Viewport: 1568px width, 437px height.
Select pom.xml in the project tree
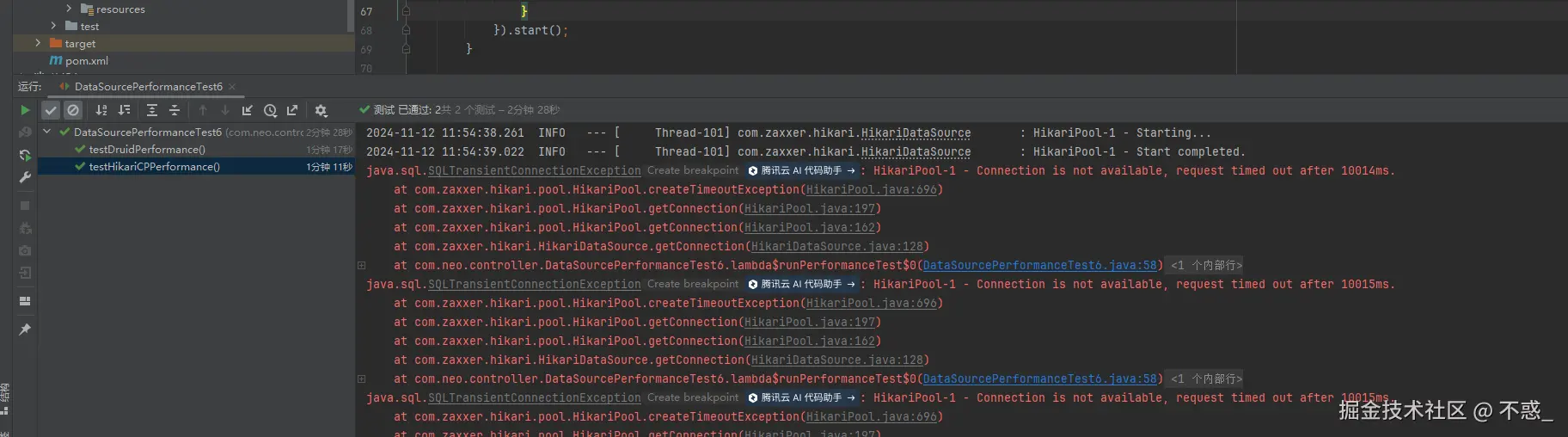click(x=87, y=61)
